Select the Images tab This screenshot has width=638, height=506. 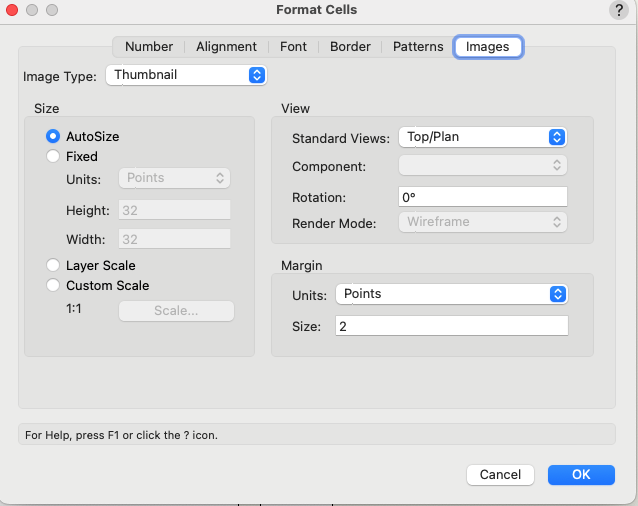point(488,47)
